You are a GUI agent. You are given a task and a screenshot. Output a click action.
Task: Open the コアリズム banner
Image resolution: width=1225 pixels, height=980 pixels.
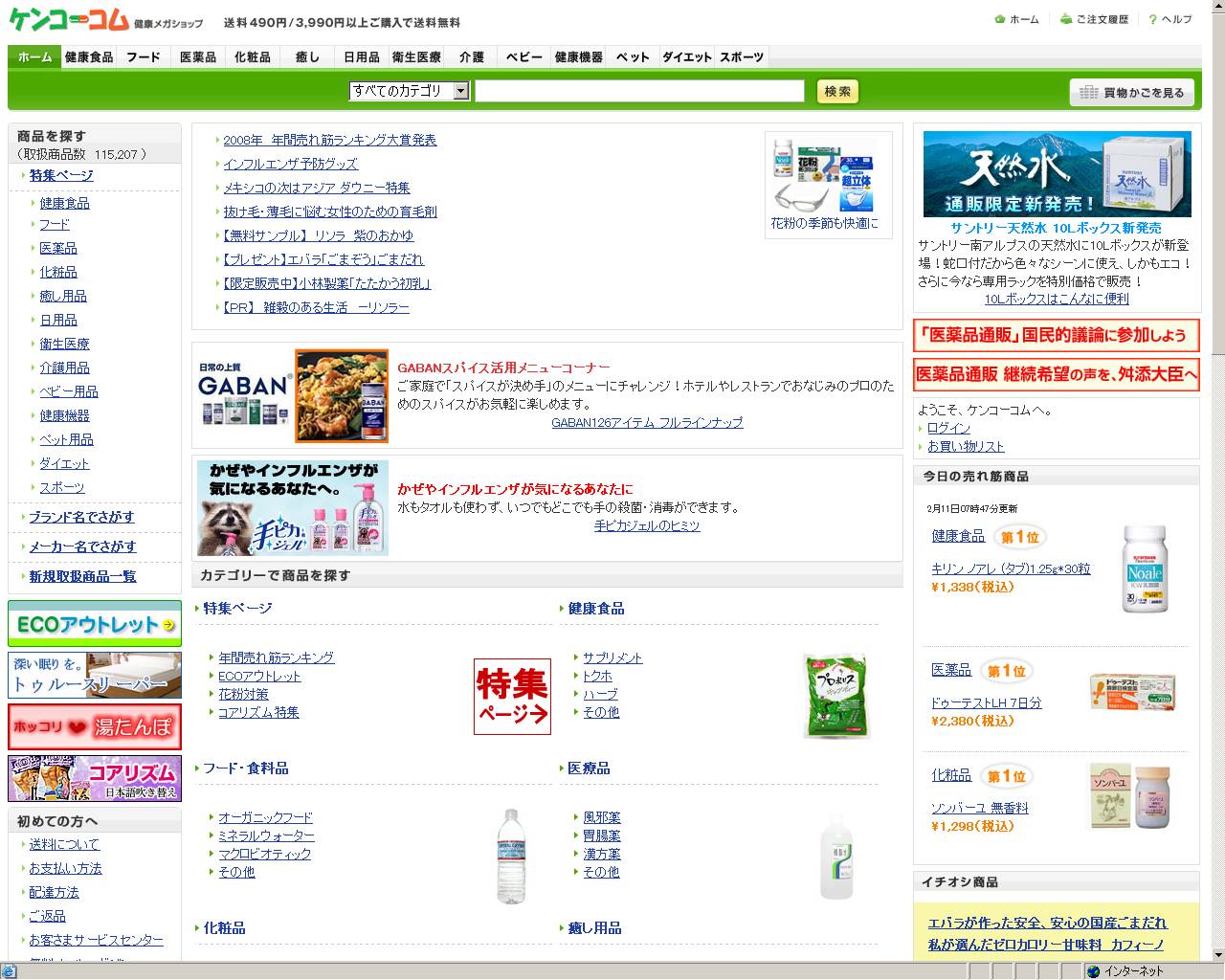(95, 779)
